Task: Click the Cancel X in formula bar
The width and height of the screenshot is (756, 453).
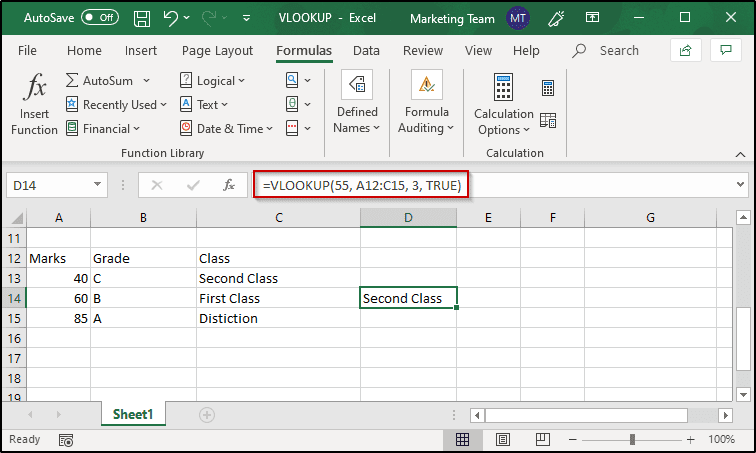Action: (157, 185)
